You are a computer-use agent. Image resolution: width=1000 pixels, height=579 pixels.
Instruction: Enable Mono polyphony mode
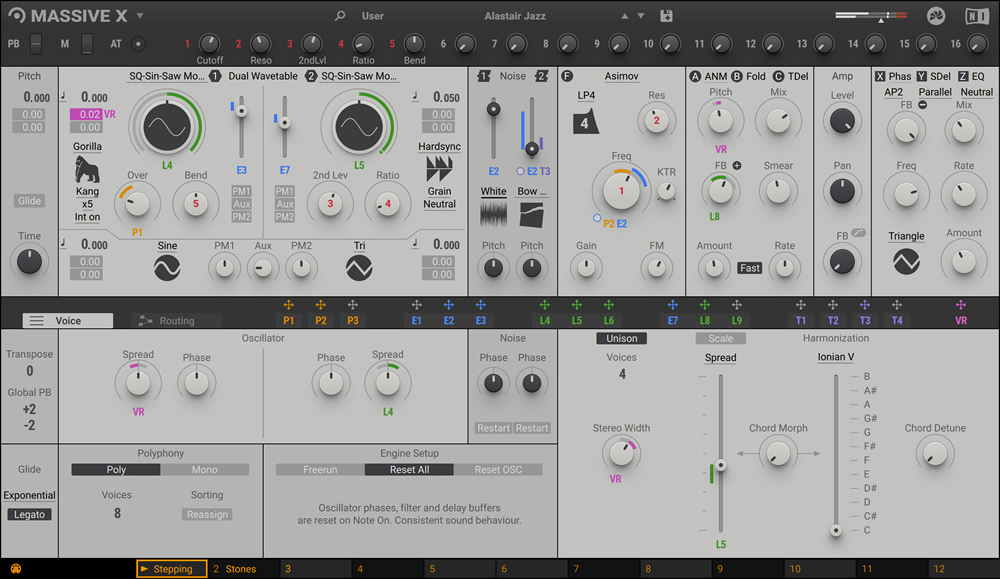pos(205,469)
